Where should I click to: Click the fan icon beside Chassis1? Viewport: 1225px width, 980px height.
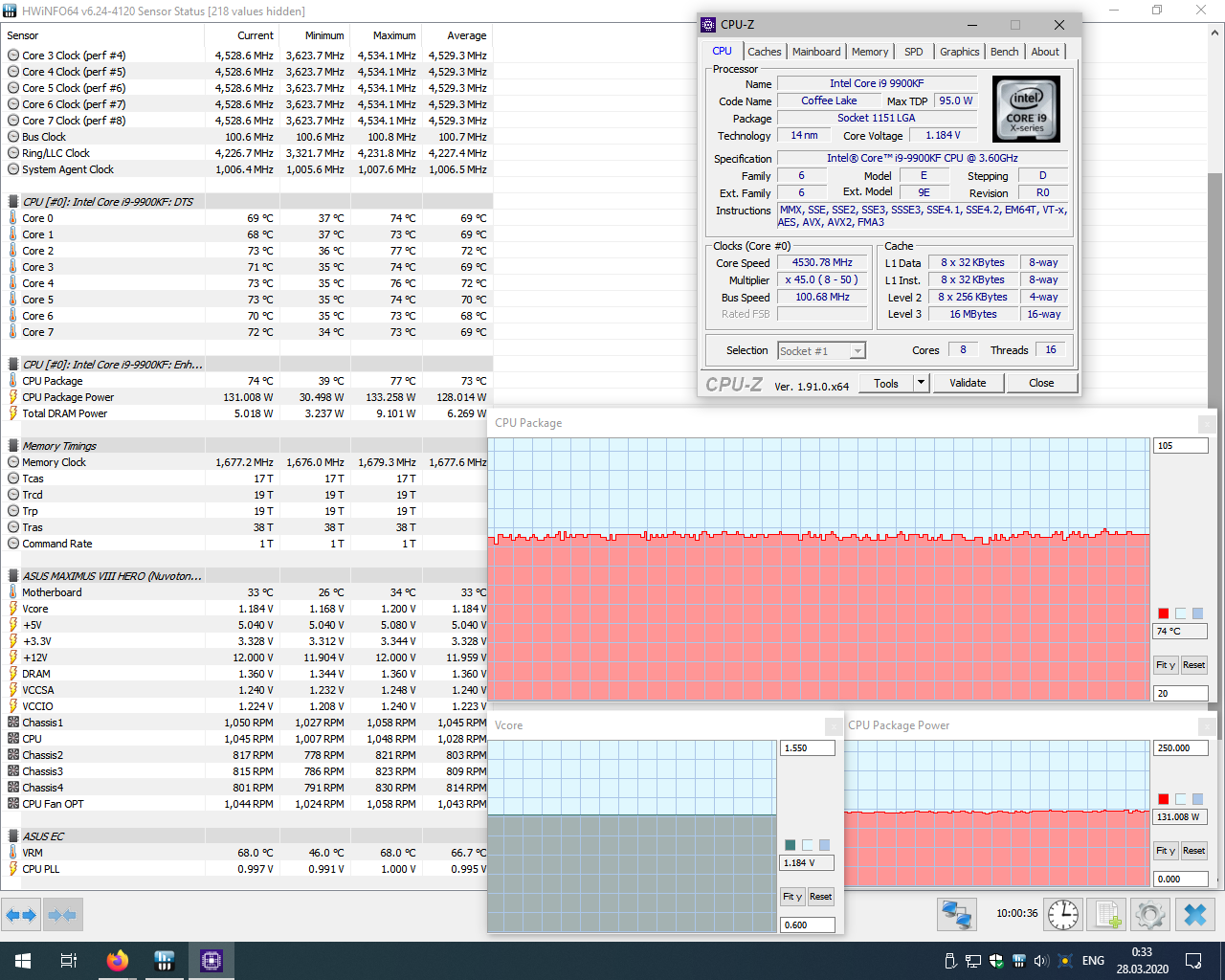(13, 723)
